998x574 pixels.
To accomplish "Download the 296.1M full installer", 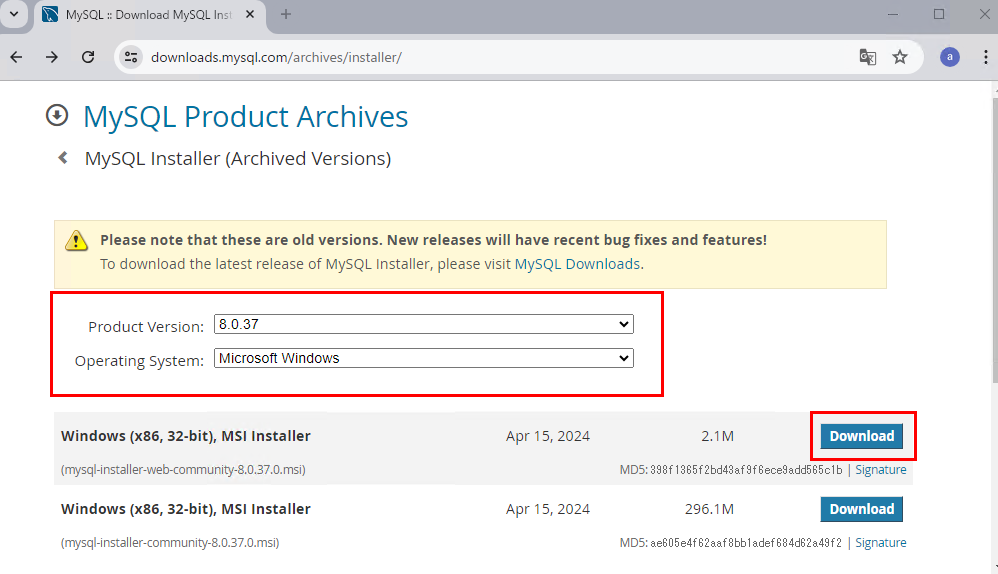I will [861, 509].
